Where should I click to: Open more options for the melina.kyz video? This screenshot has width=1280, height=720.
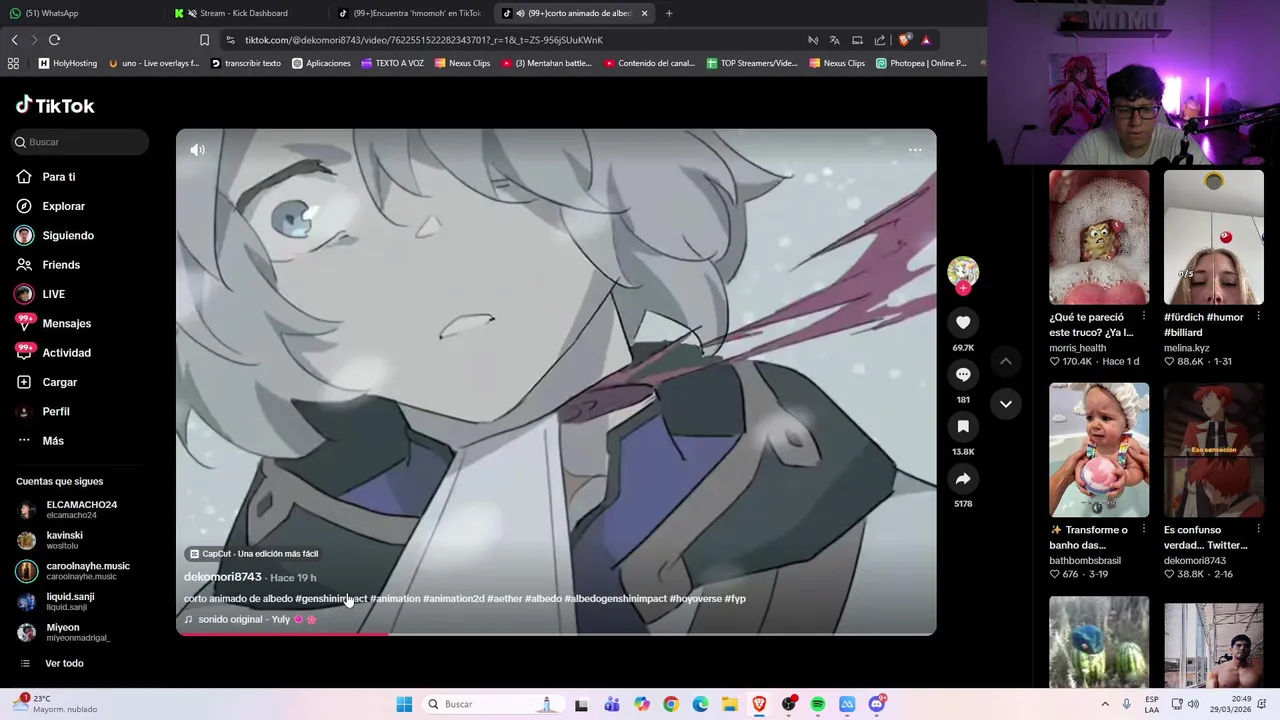coord(1258,317)
